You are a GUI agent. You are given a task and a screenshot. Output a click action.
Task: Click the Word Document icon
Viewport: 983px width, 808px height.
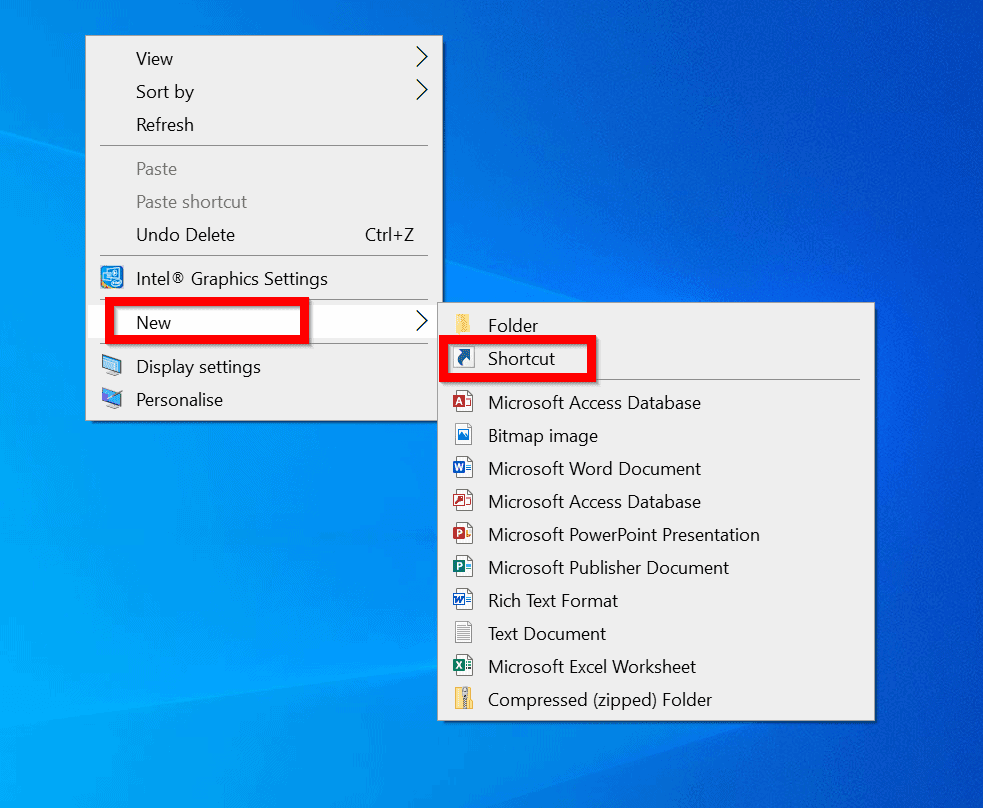click(x=463, y=468)
